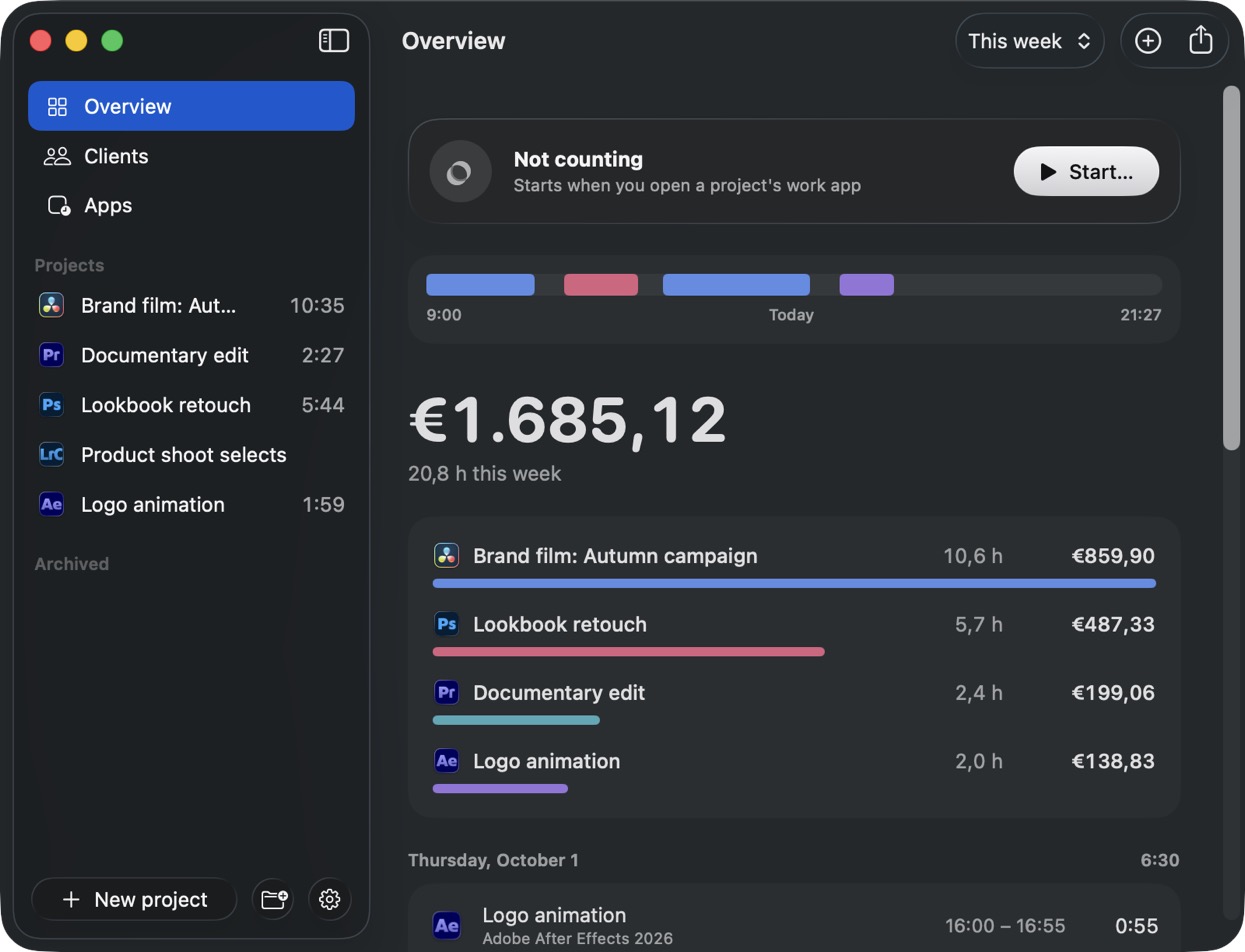Click After Effects icon in Logo animation summary row

click(446, 761)
